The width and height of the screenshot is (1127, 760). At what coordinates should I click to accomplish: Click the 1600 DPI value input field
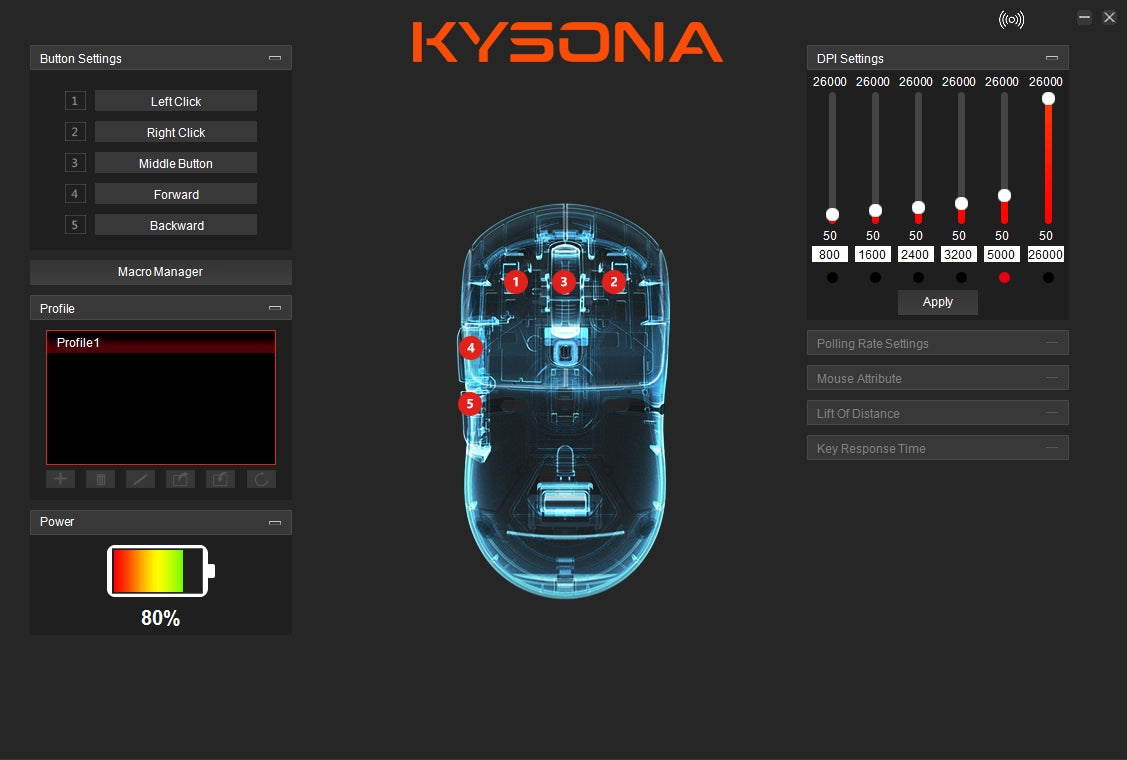[875, 255]
